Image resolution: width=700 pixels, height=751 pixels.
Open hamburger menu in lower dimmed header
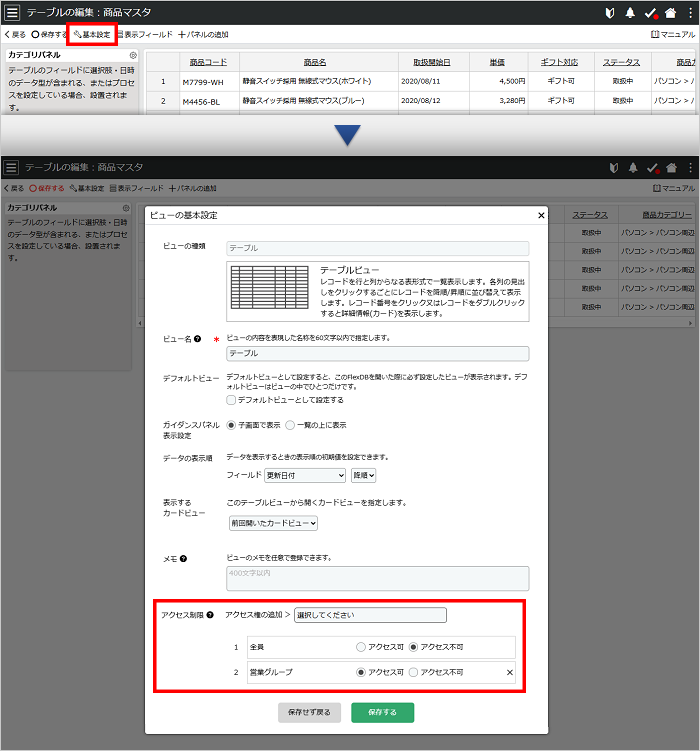[x=11, y=167]
